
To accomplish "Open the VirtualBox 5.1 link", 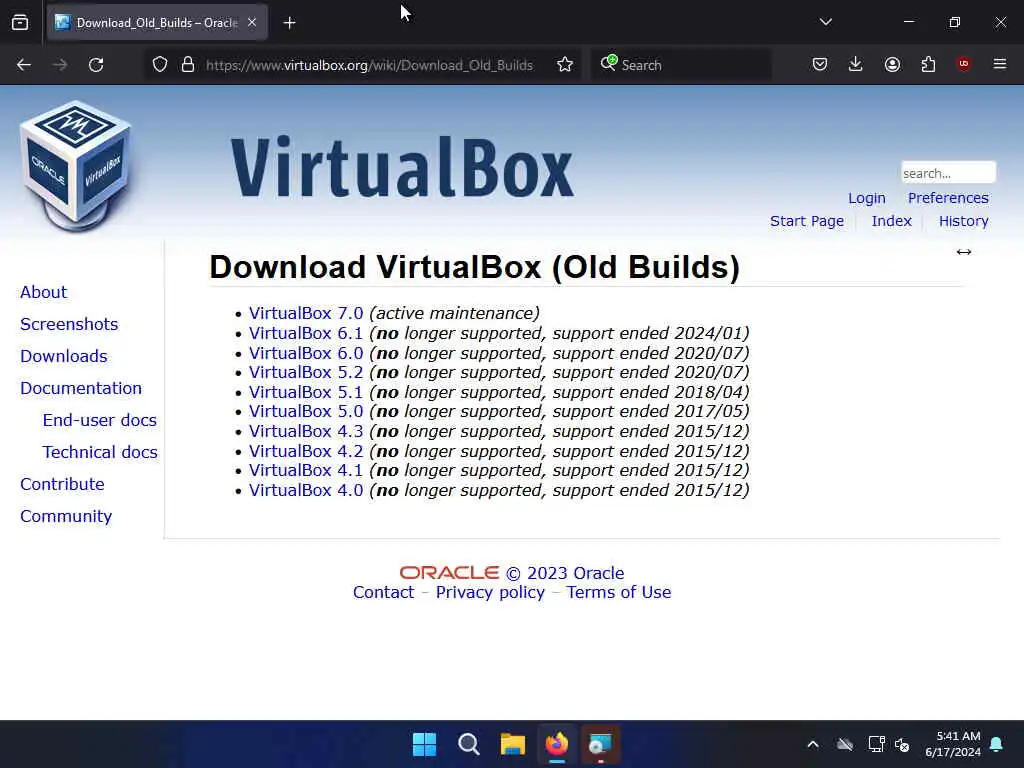I will [306, 392].
